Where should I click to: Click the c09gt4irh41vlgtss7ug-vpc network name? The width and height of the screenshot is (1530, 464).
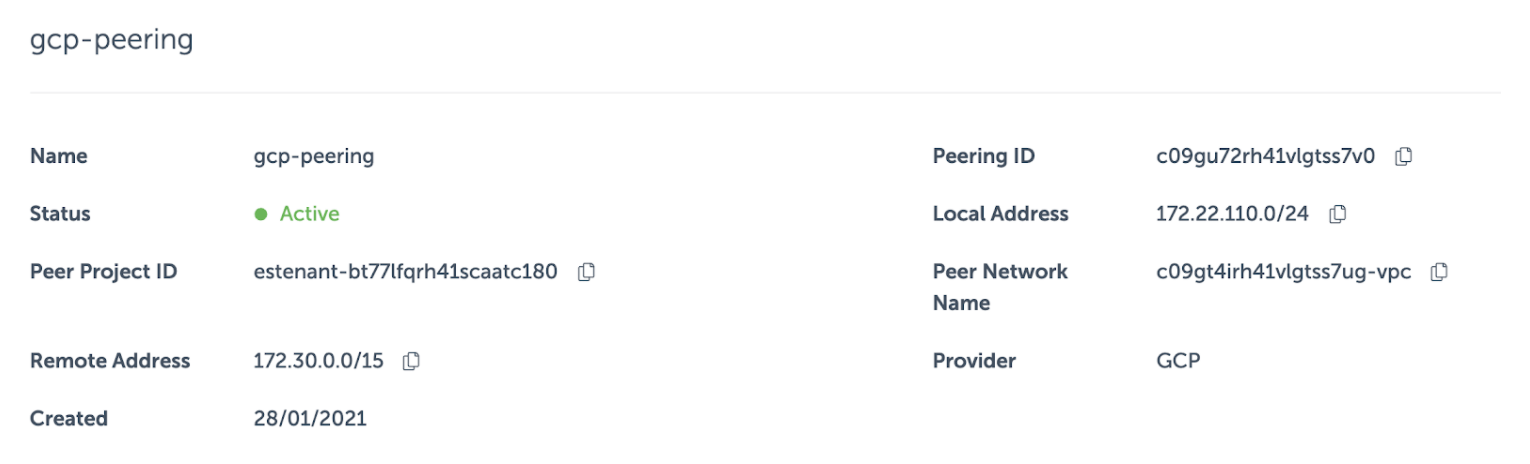pyautogui.click(x=1283, y=272)
